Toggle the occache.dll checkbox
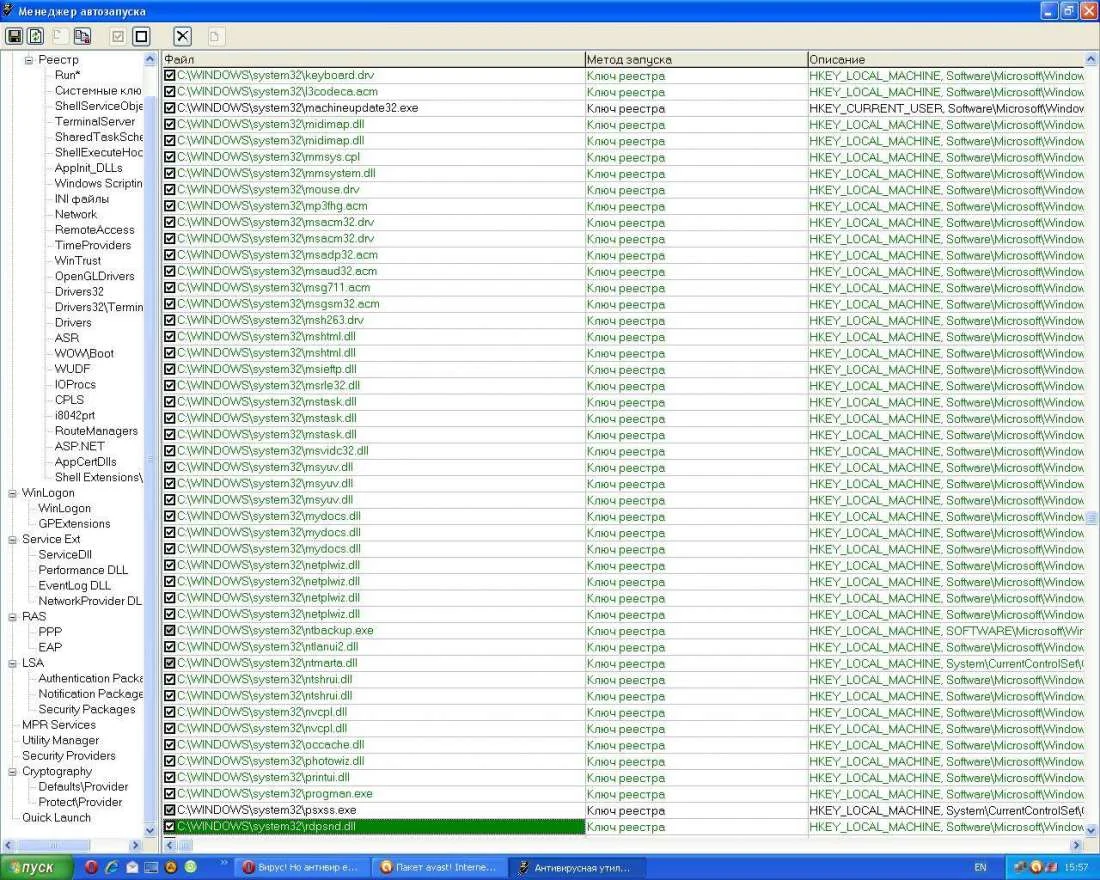The height and width of the screenshot is (880, 1100). tap(170, 745)
